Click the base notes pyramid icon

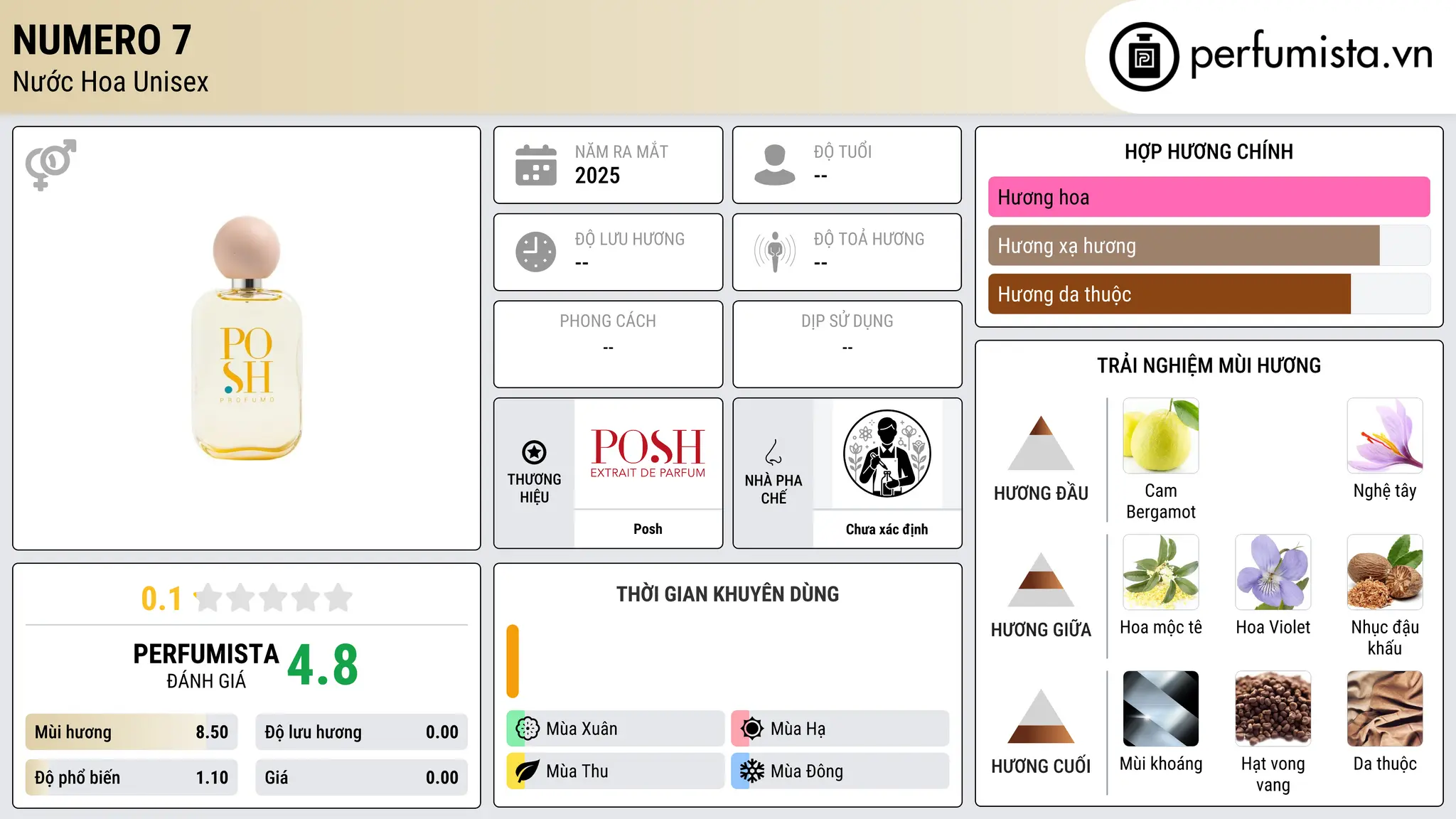(1041, 716)
